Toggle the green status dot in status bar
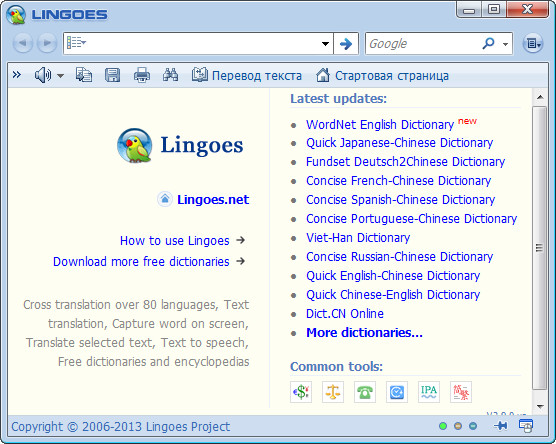Viewport: 556px width, 444px height. point(443,426)
